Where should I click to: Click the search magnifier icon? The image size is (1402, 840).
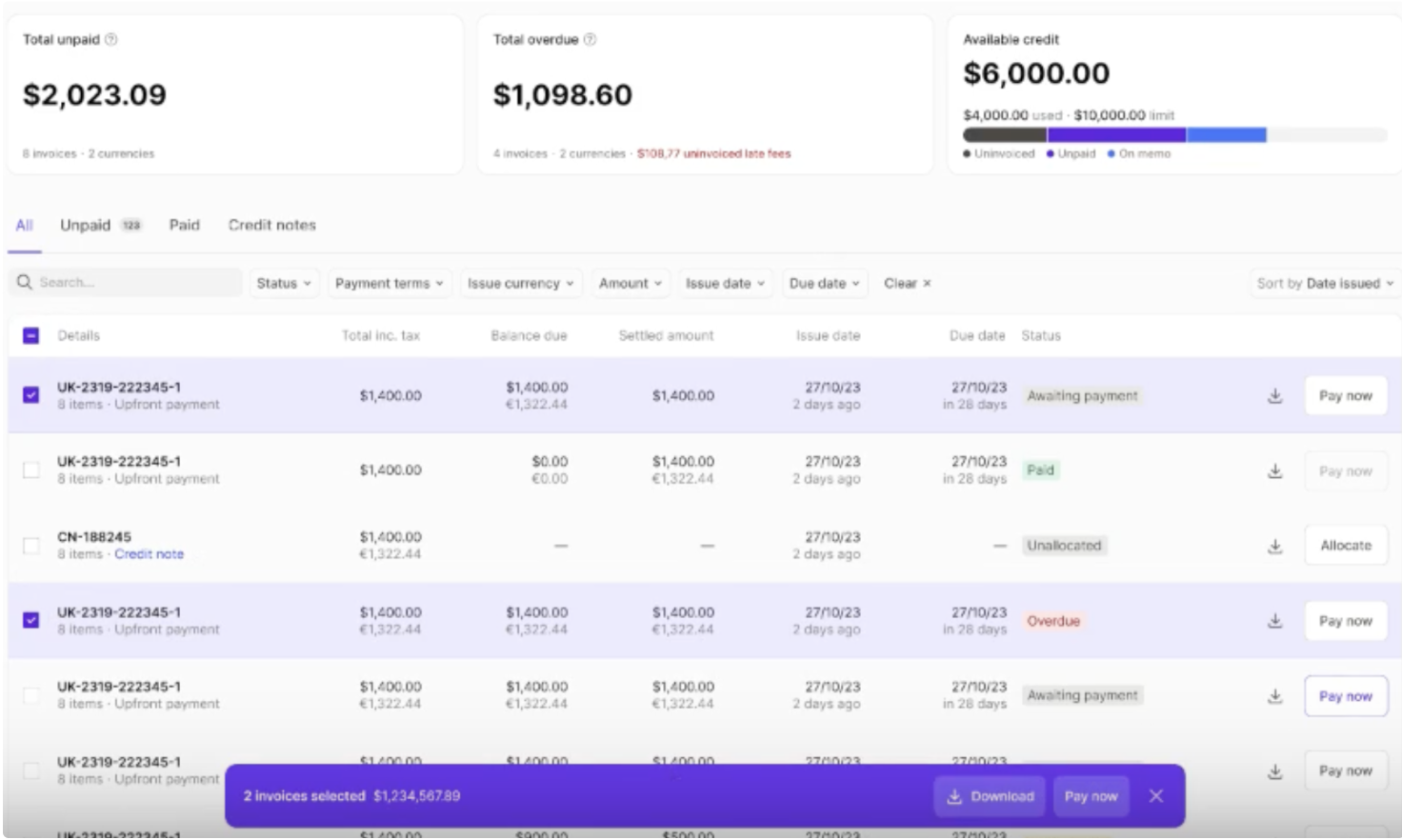25,282
